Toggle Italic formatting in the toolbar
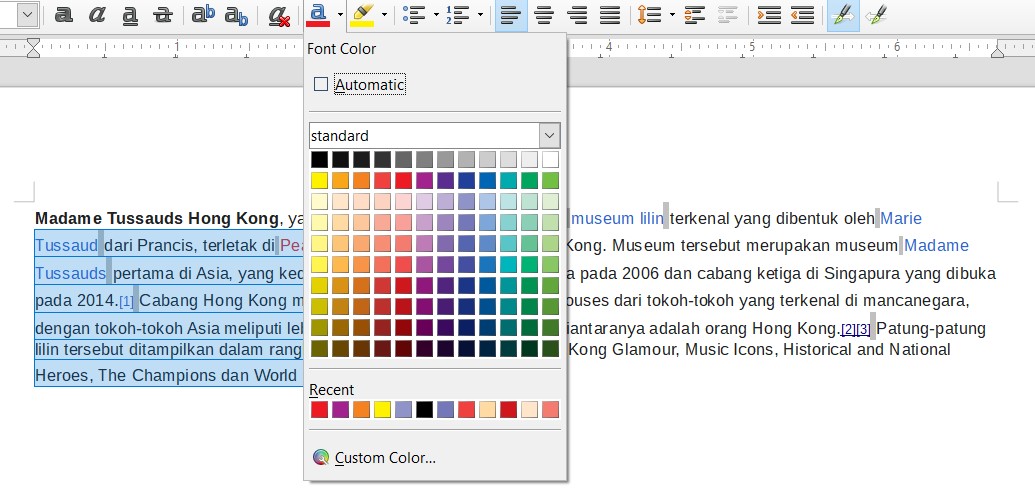1035x492 pixels. 97,15
